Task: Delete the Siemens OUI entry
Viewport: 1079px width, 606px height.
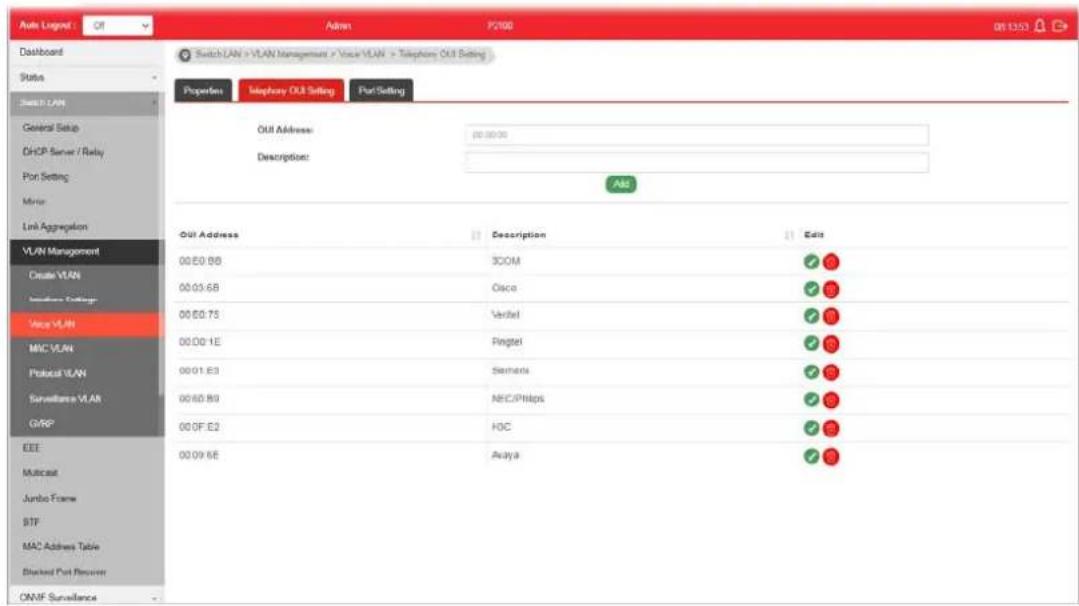Action: (x=831, y=372)
